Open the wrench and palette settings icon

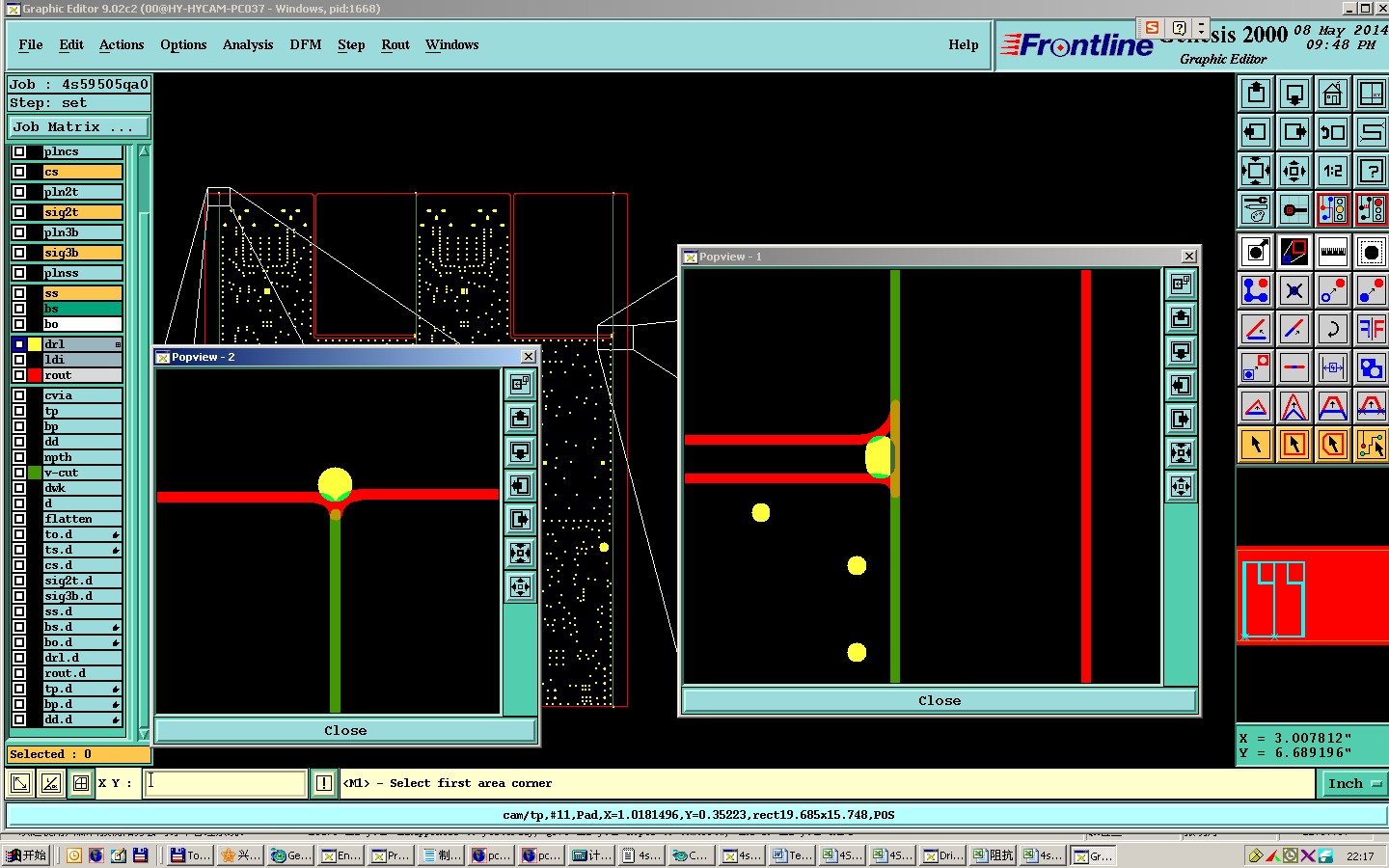tap(1256, 208)
